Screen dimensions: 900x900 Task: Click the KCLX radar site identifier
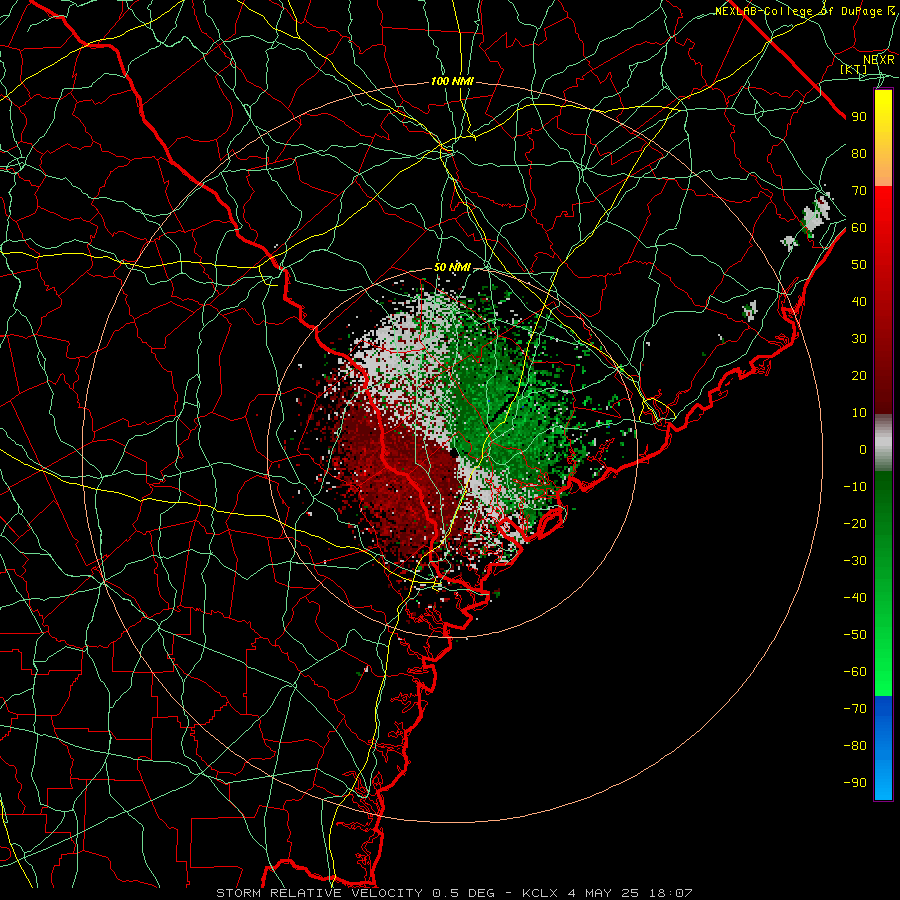click(x=540, y=893)
